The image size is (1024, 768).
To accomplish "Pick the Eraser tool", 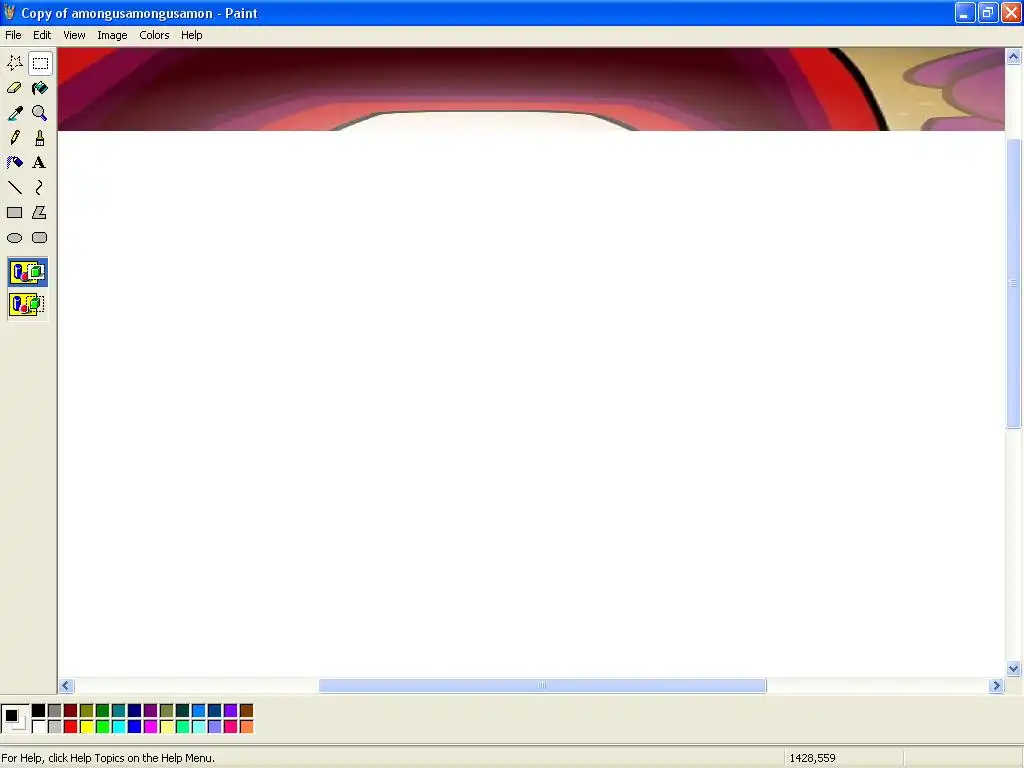I will pyautogui.click(x=14, y=88).
